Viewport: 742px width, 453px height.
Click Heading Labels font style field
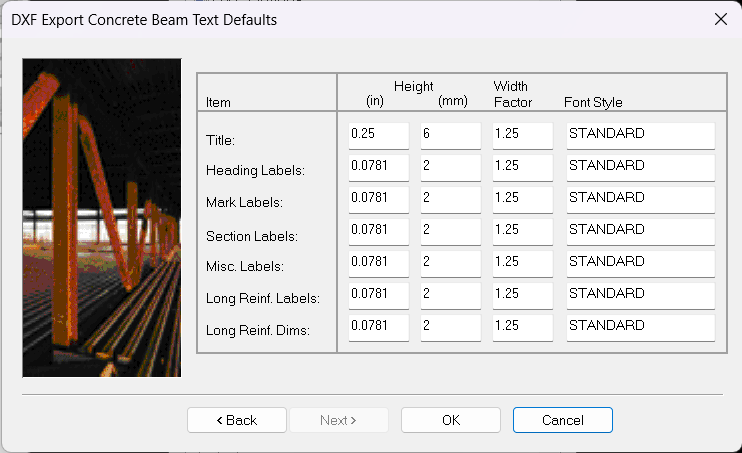point(640,166)
